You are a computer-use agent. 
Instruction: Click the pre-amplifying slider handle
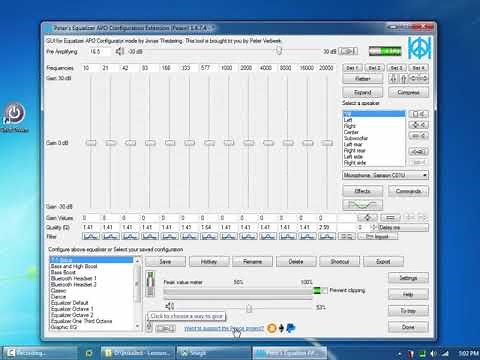[279, 51]
